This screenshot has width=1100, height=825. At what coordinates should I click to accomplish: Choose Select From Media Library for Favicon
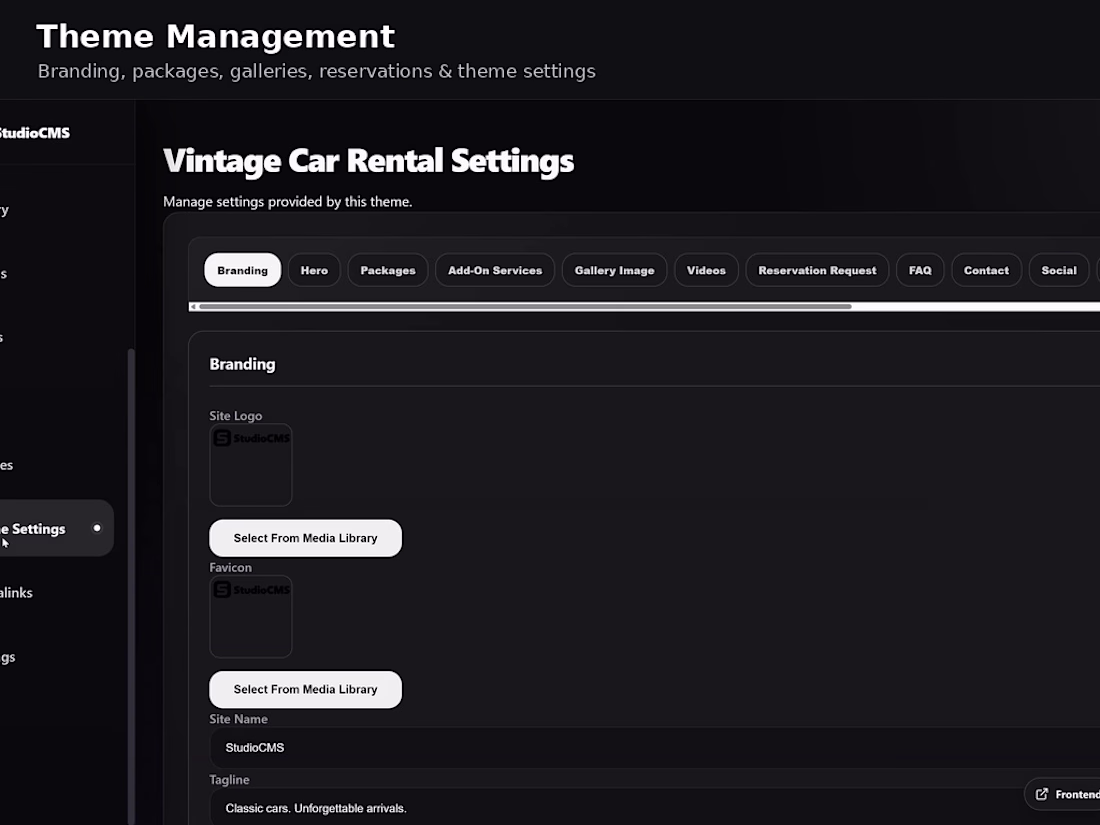click(x=305, y=690)
